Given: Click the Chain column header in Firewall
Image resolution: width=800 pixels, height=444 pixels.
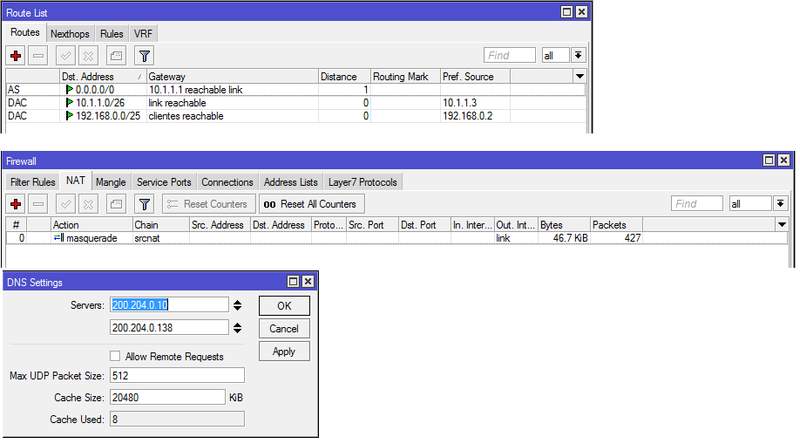Looking at the screenshot, I should pos(161,225).
